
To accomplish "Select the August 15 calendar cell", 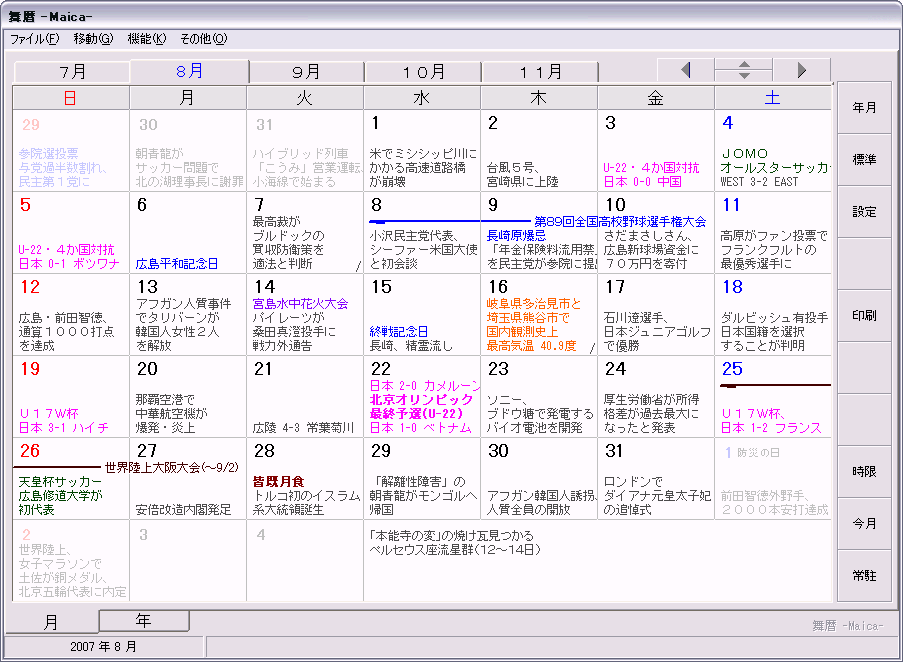I will (422, 314).
